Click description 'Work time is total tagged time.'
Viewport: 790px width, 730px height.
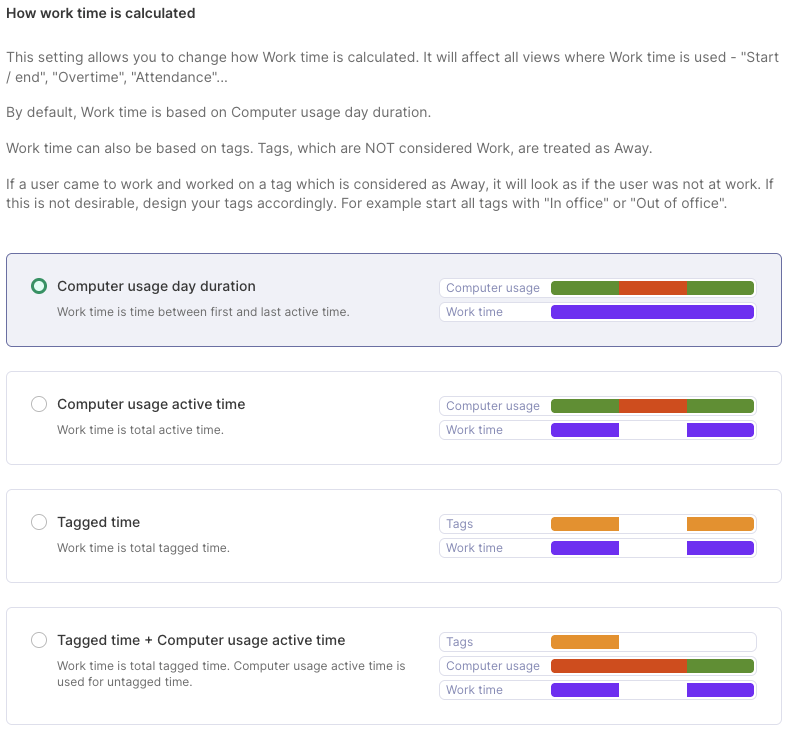143,548
